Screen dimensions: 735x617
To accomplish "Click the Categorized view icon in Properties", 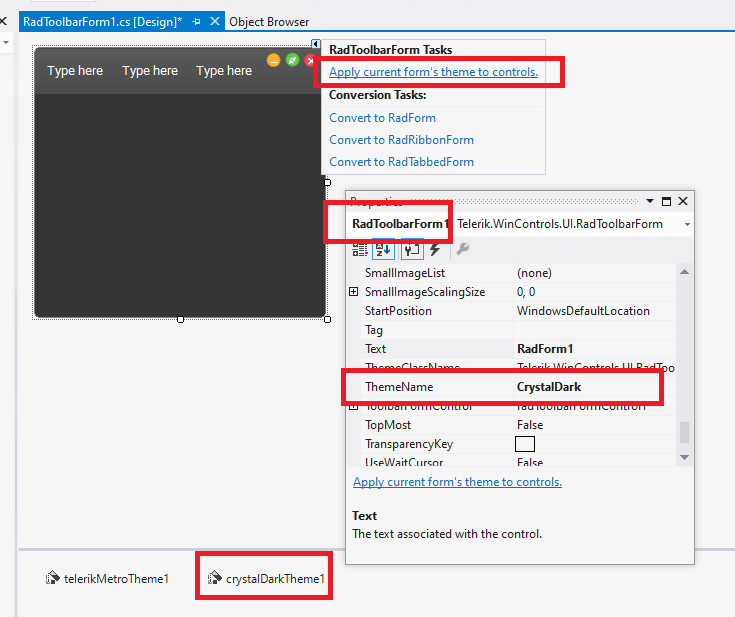I will (360, 250).
